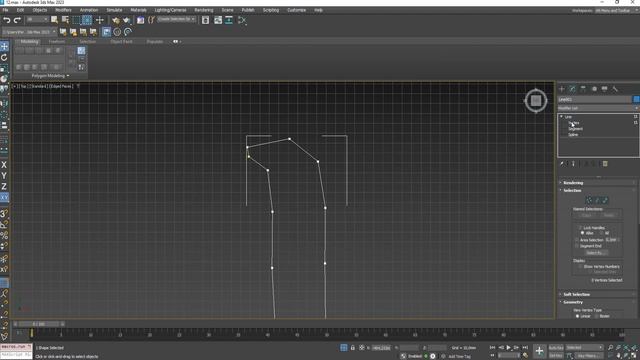640x360 pixels.
Task: Toggle the Selection Lock icon in status bar
Action: [x=353, y=348]
